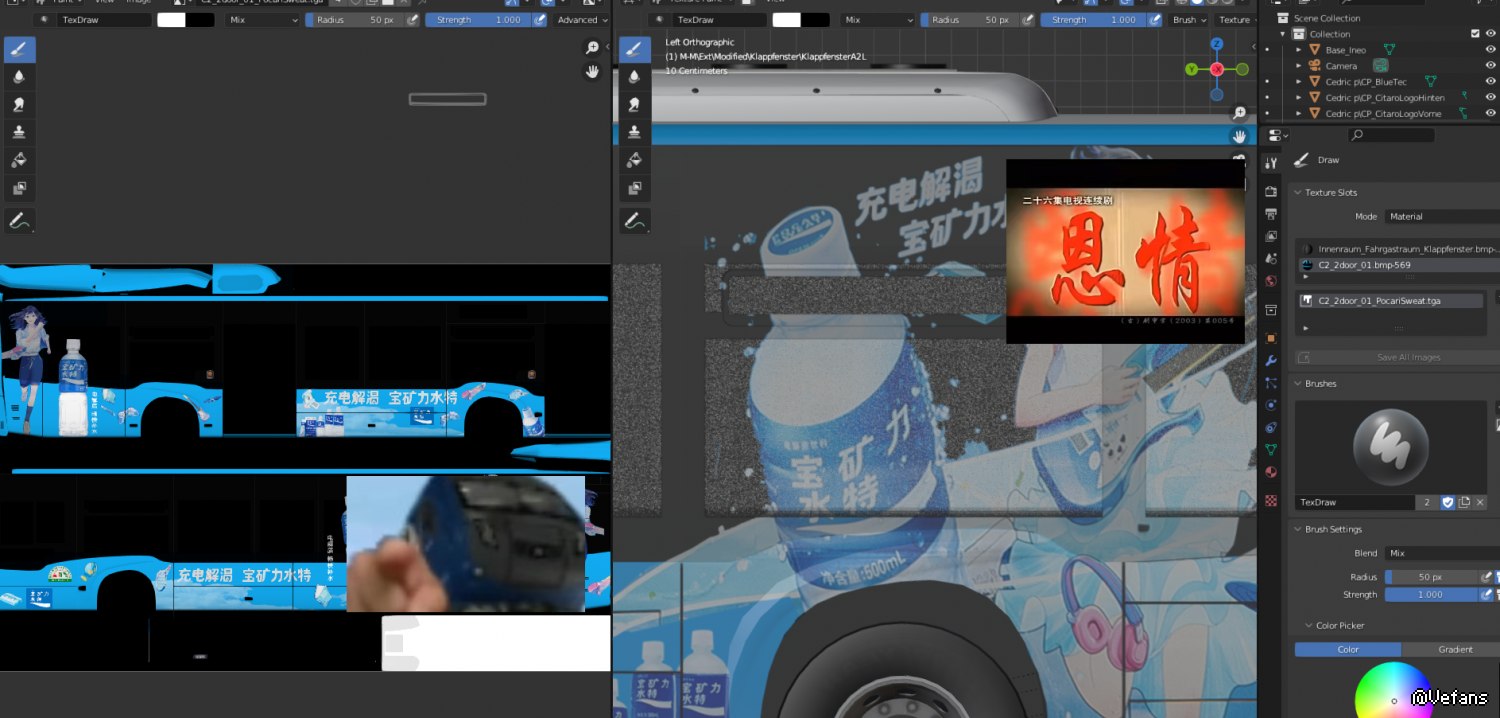This screenshot has width=1500, height=718.
Task: Switch to the Gradient tab in Color Picker
Action: click(1455, 649)
